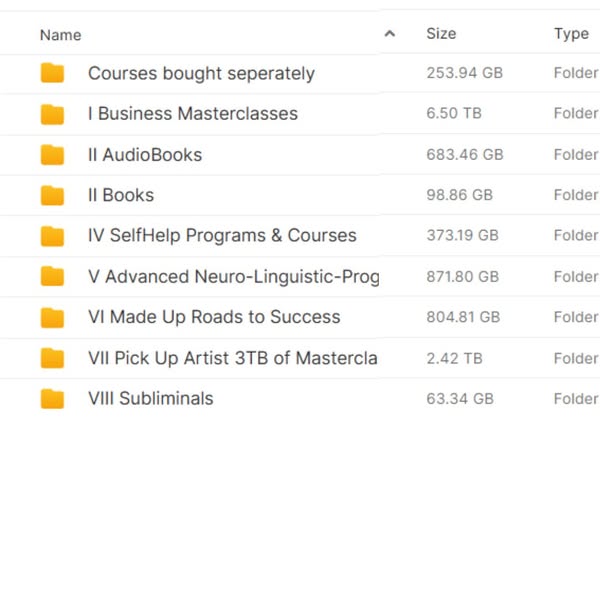Open the VIII Subliminals folder name
Image resolution: width=600 pixels, height=600 pixels.
(x=151, y=399)
